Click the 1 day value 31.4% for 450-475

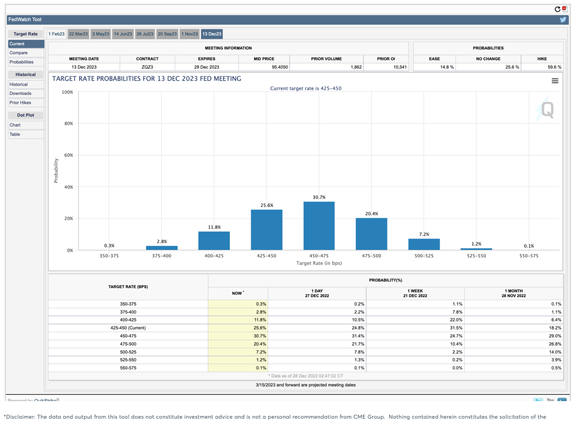tap(358, 336)
